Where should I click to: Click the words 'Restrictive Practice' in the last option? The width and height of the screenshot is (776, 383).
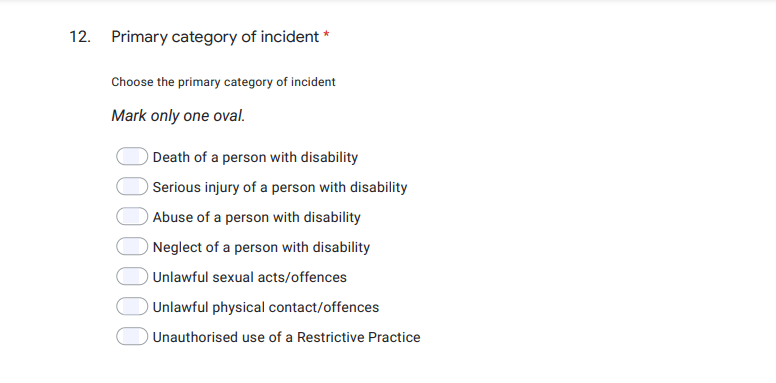coord(359,337)
